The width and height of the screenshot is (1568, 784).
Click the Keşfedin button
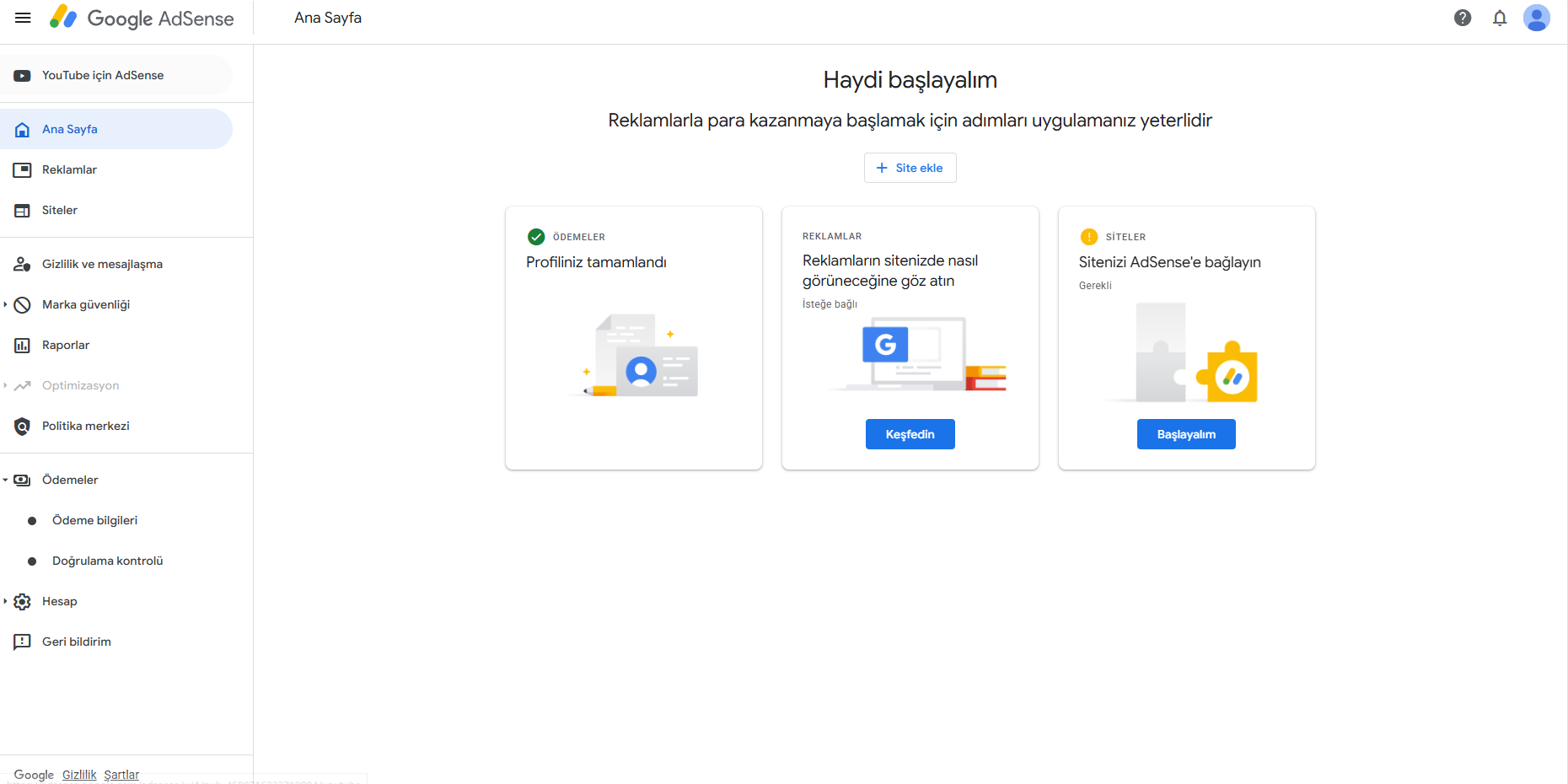point(910,434)
